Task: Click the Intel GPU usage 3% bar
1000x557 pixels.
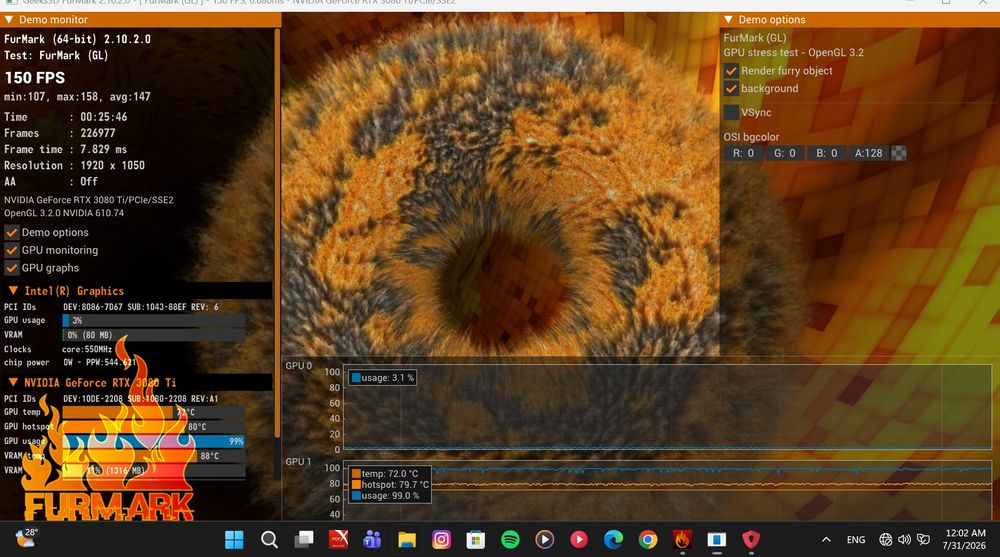Action: tap(154, 320)
